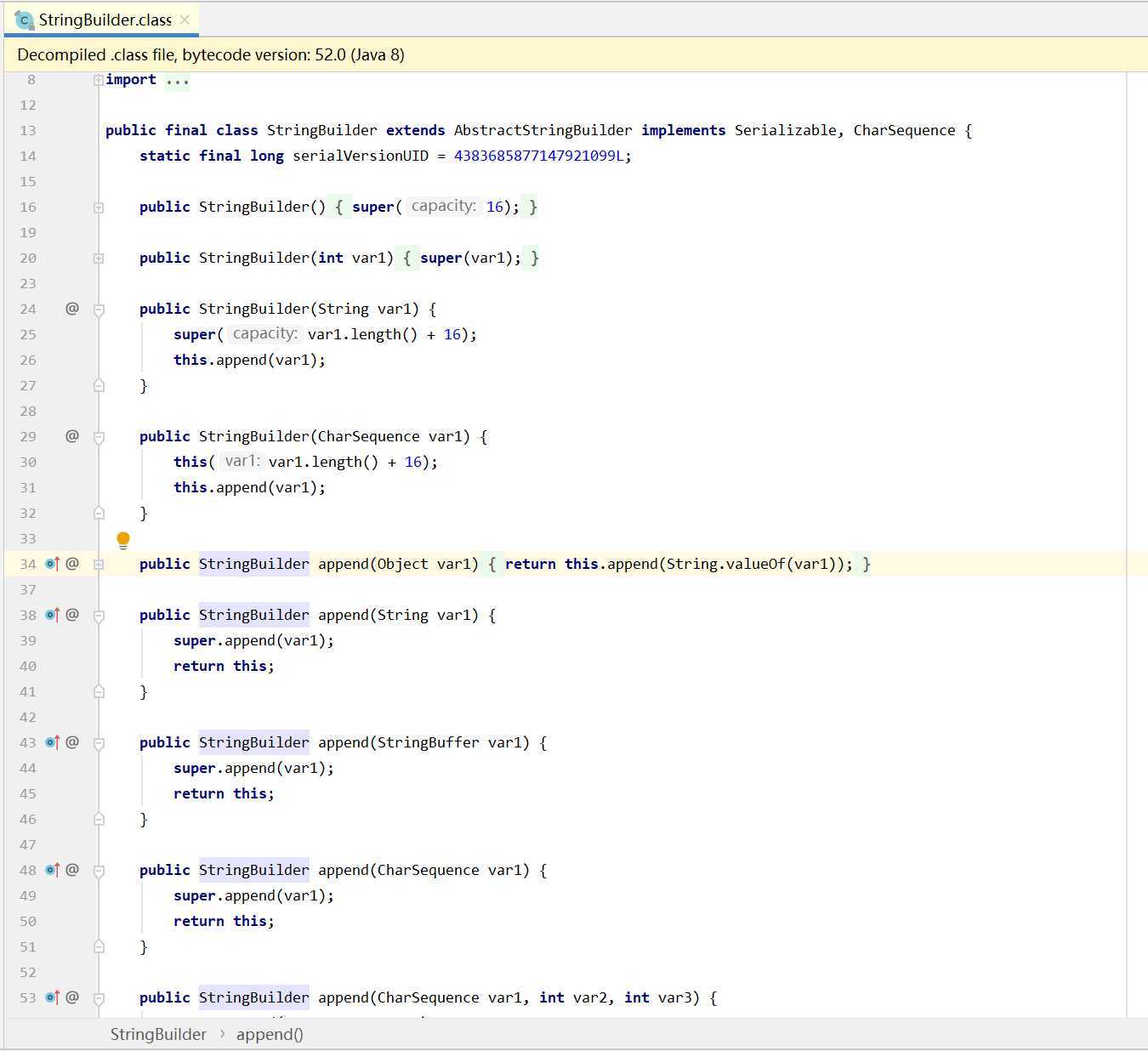Click the @ annotation gutter icon on line 34
Viewport: 1148px width, 1051px height.
tap(72, 564)
